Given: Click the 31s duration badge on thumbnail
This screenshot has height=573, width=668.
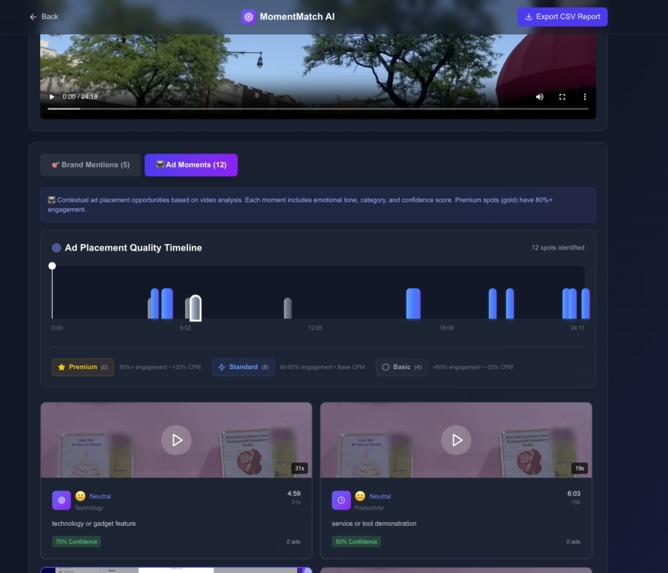Looking at the screenshot, I should (x=299, y=468).
